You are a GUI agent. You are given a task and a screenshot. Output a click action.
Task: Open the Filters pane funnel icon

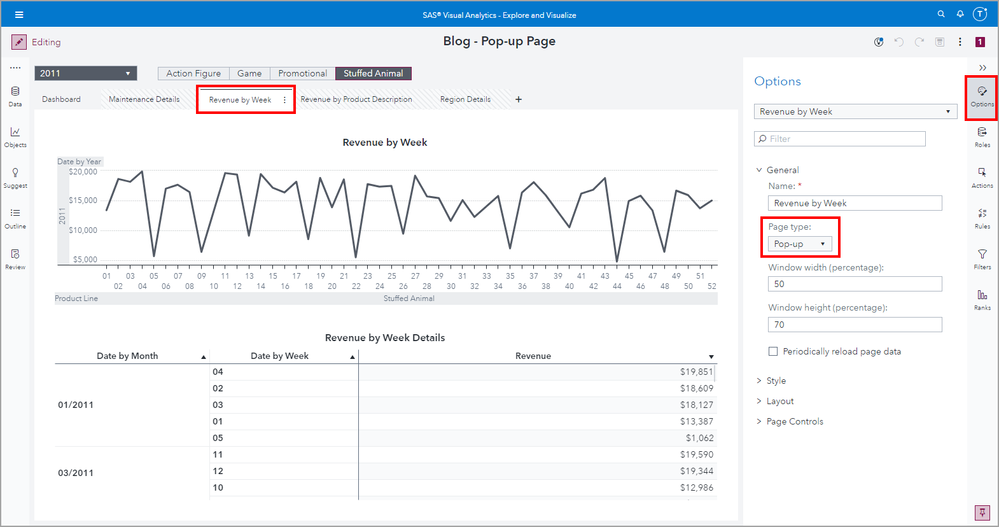point(982,257)
